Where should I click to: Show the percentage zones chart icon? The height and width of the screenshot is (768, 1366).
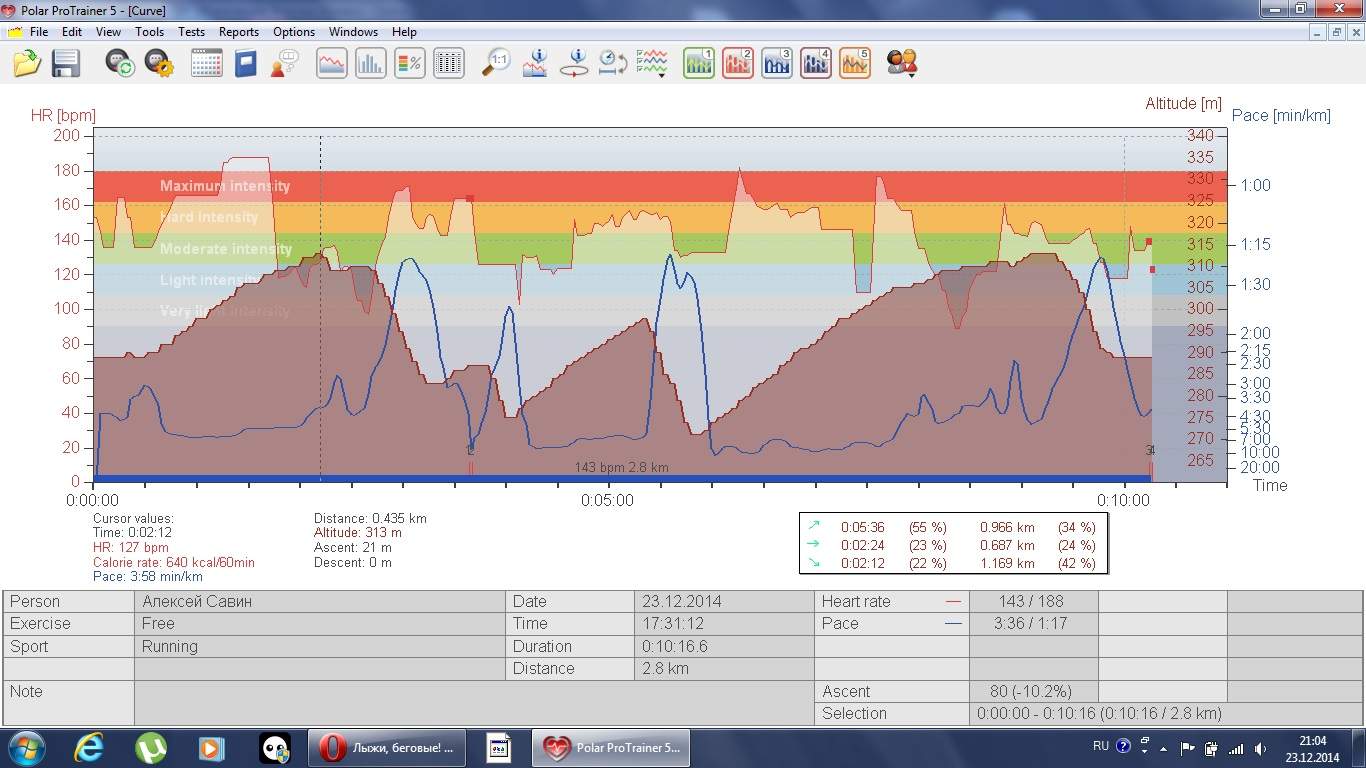410,63
